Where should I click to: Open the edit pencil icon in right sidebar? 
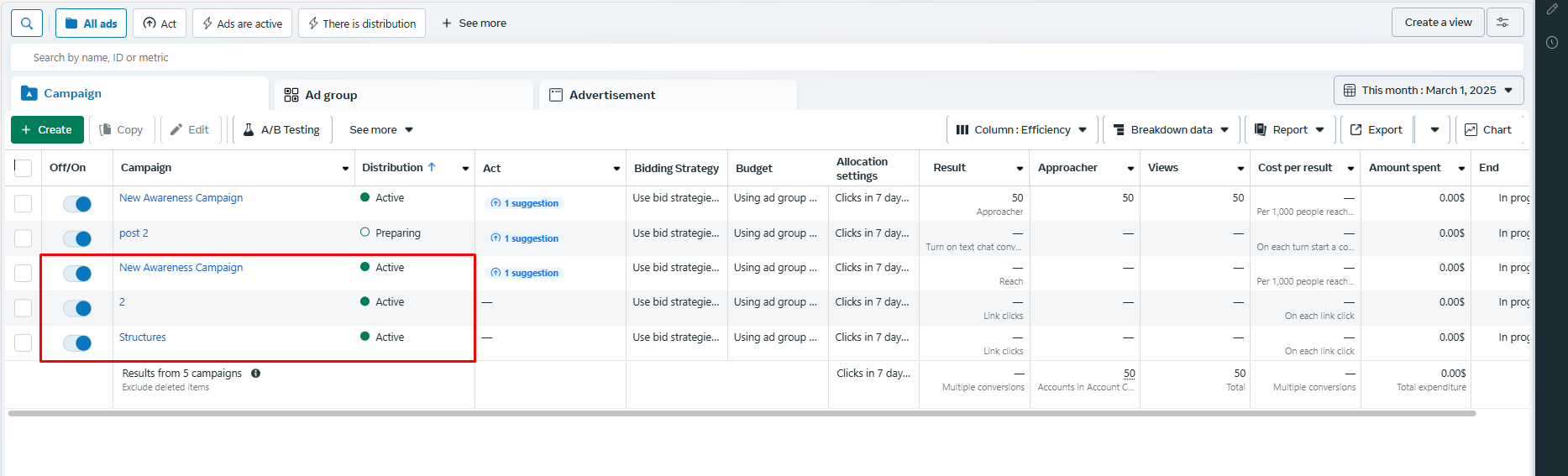click(1552, 9)
